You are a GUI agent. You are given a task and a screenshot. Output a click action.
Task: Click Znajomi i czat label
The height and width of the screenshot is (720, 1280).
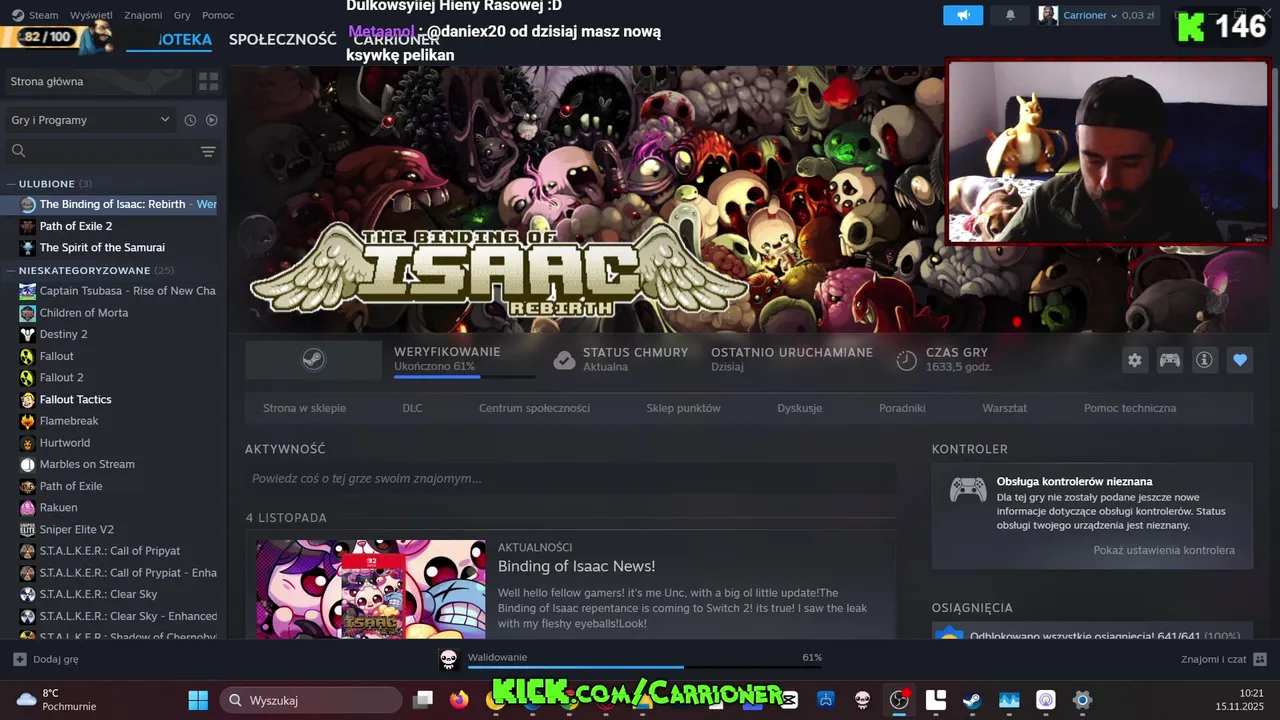pos(1213,659)
